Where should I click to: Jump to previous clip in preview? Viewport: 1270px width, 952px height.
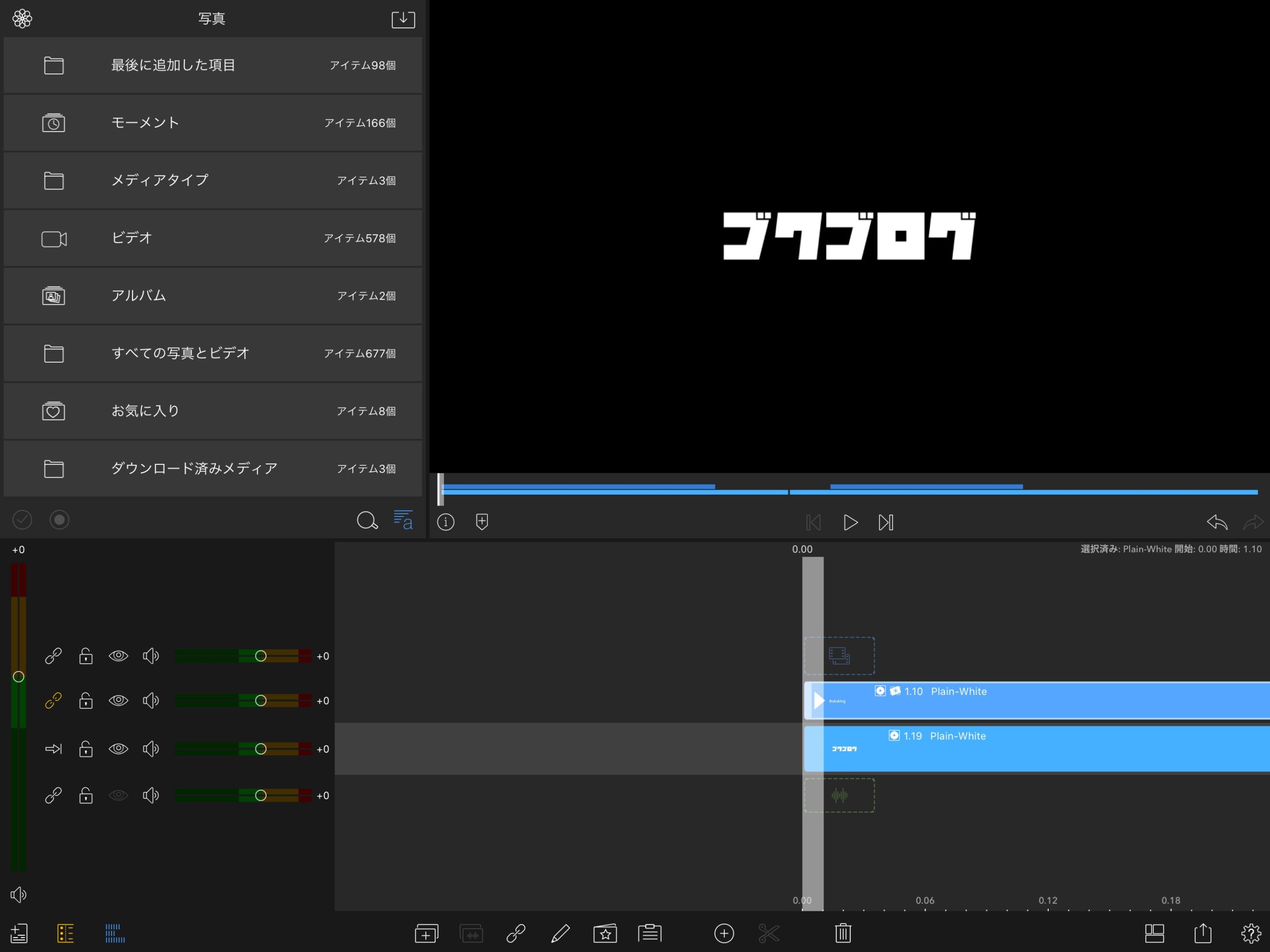(x=813, y=522)
